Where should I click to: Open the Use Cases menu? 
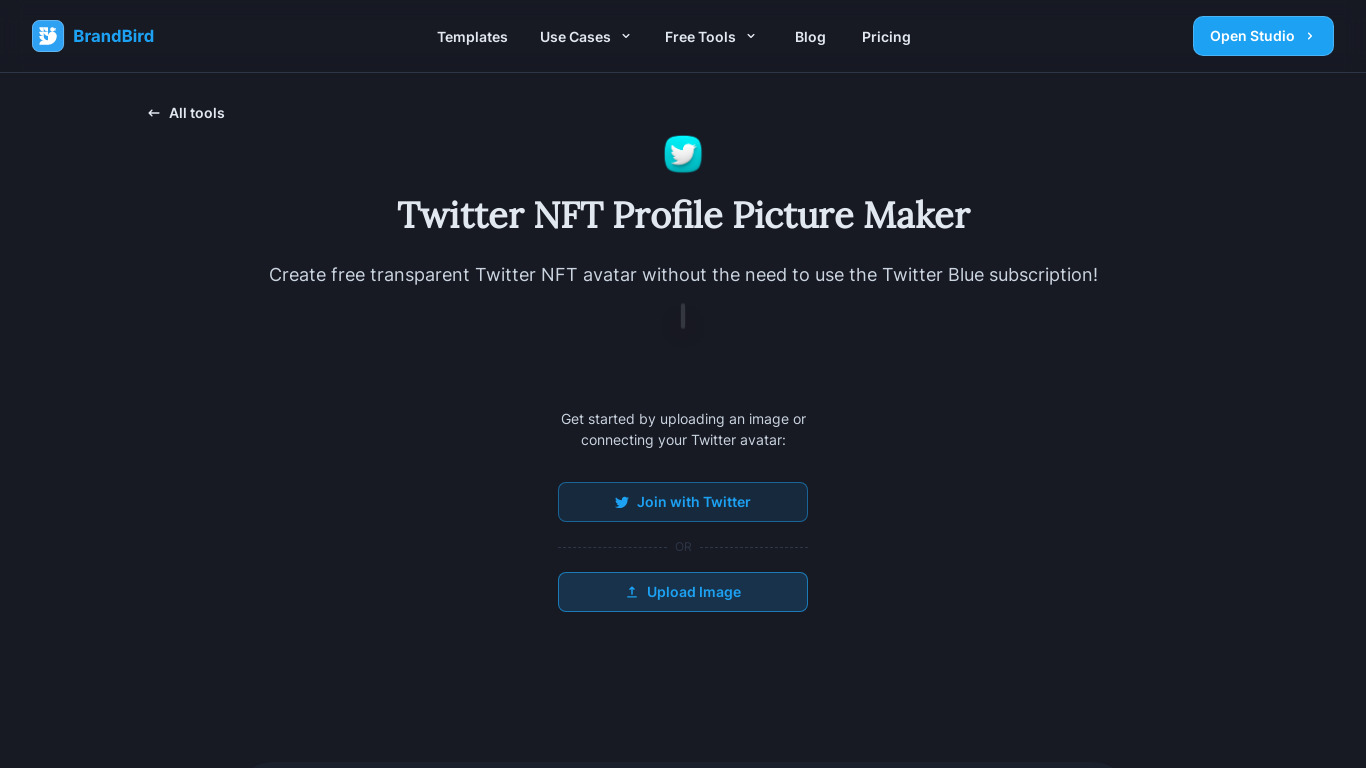pos(575,37)
